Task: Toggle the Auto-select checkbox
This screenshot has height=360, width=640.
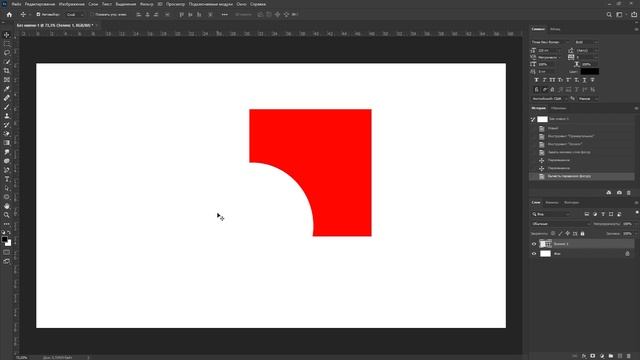Action: coord(38,14)
